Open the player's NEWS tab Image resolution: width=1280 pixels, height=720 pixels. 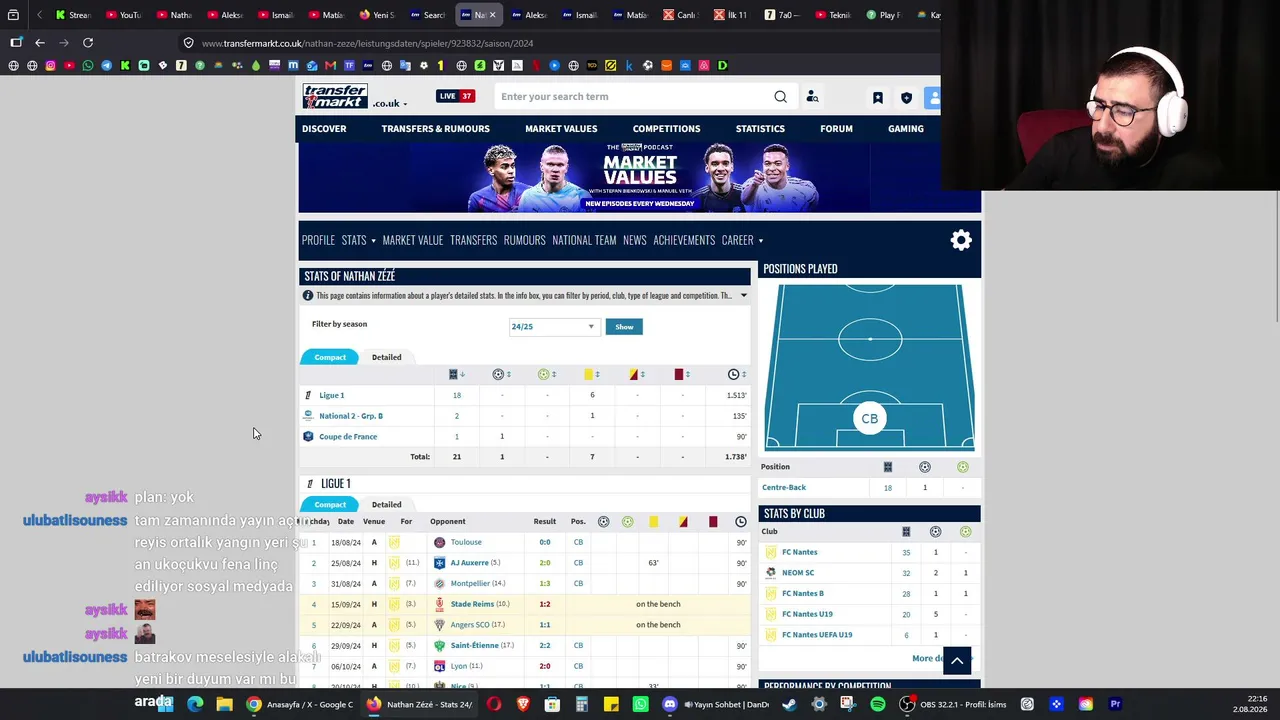click(x=634, y=240)
